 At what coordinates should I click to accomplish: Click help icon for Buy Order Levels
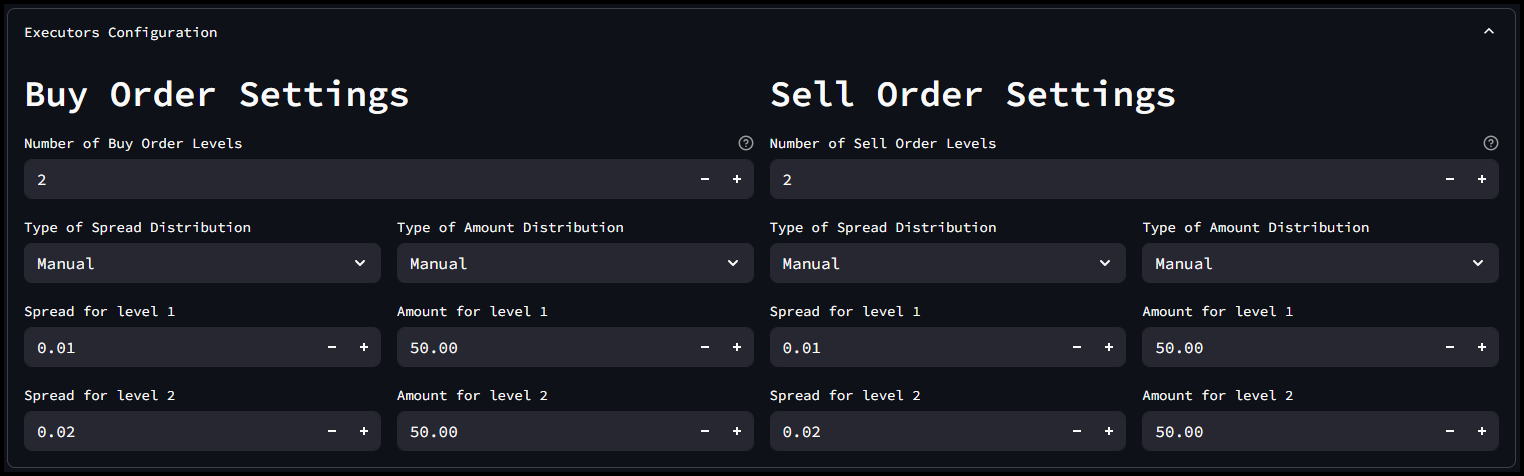coord(745,143)
